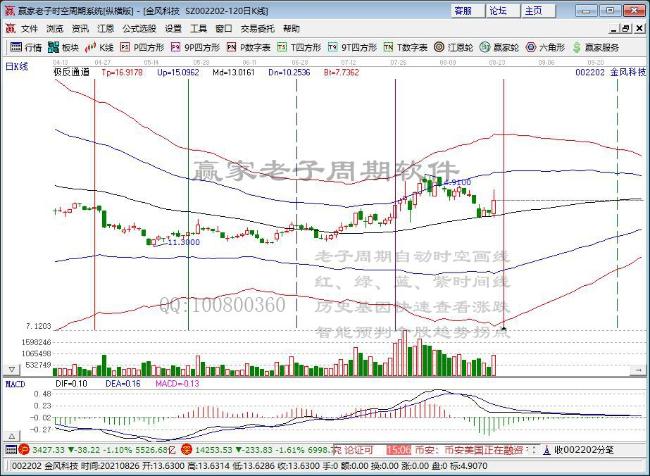Switch to K线 candlestick chart icon

point(90,47)
